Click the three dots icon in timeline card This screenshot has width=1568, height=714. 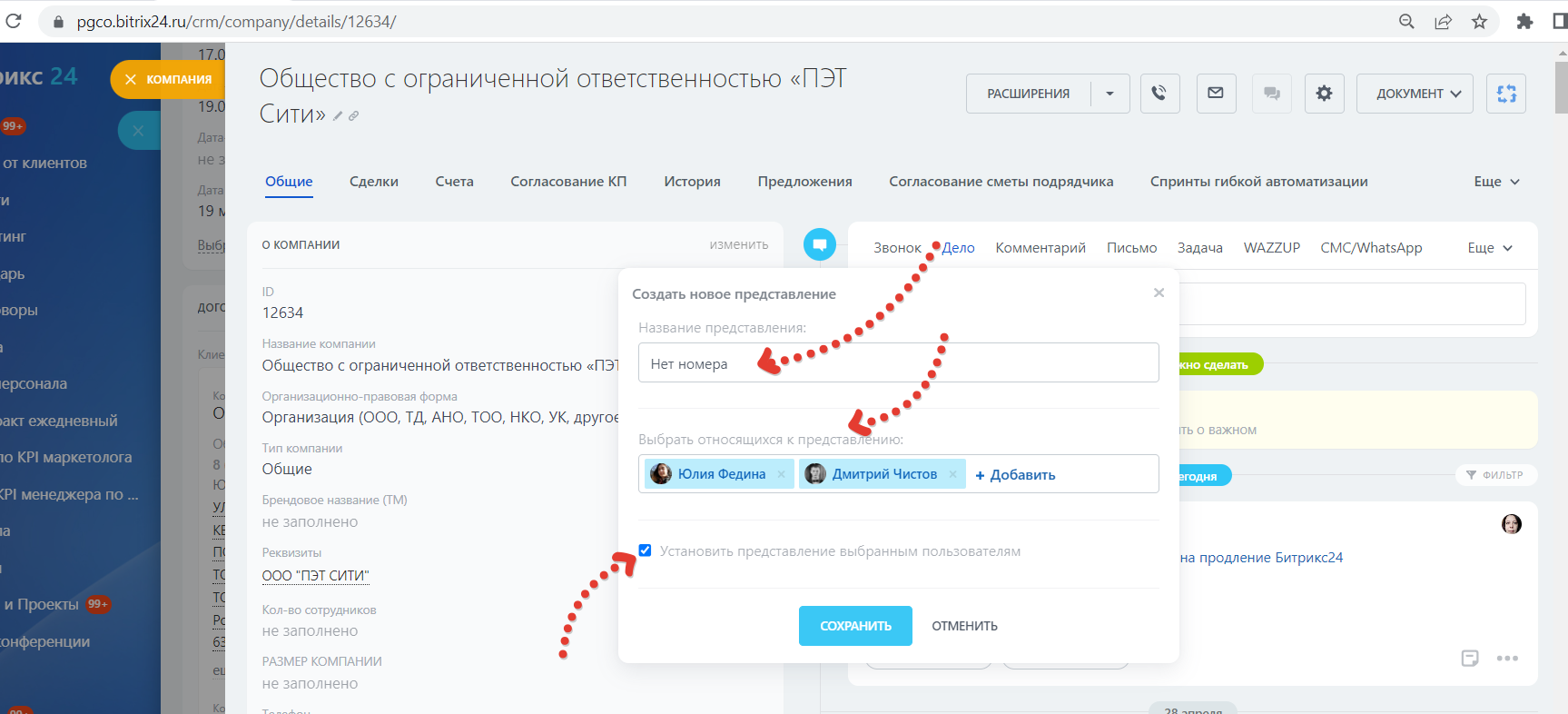point(1507,659)
